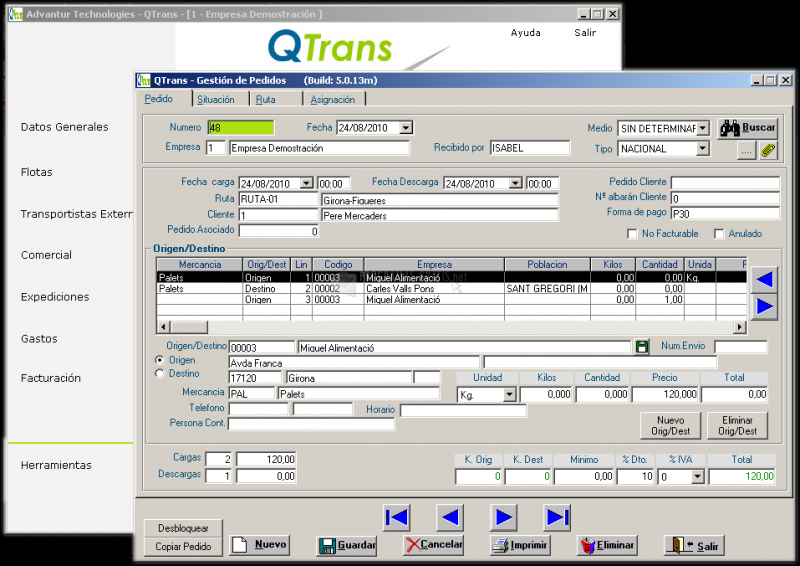This screenshot has width=800, height=566.
Task: Click the Recibido por field
Action: 530,147
